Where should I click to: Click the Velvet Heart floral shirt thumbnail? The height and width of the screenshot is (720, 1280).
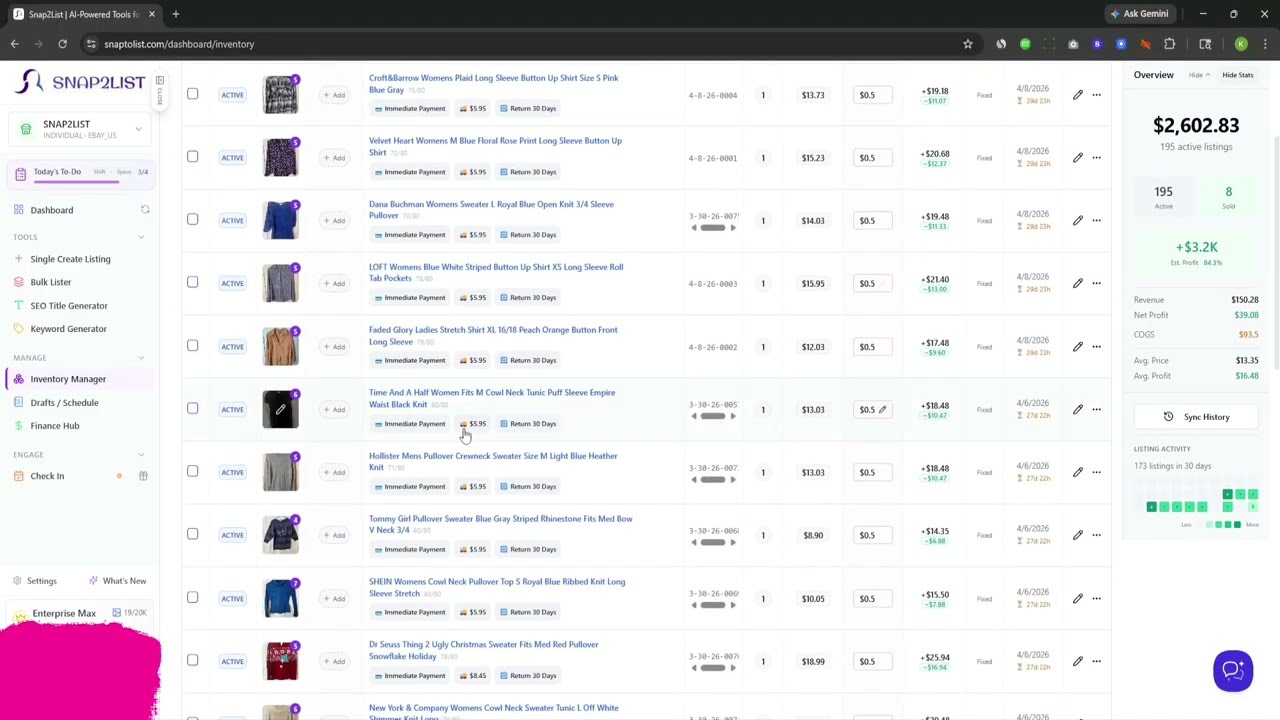(x=281, y=157)
